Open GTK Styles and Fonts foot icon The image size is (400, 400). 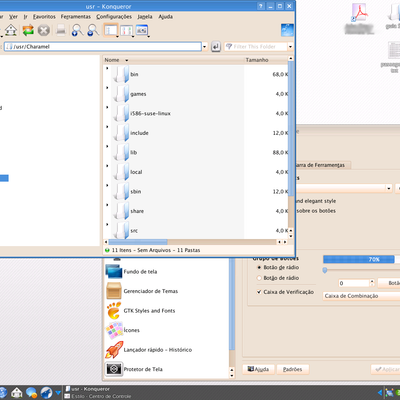point(114,311)
